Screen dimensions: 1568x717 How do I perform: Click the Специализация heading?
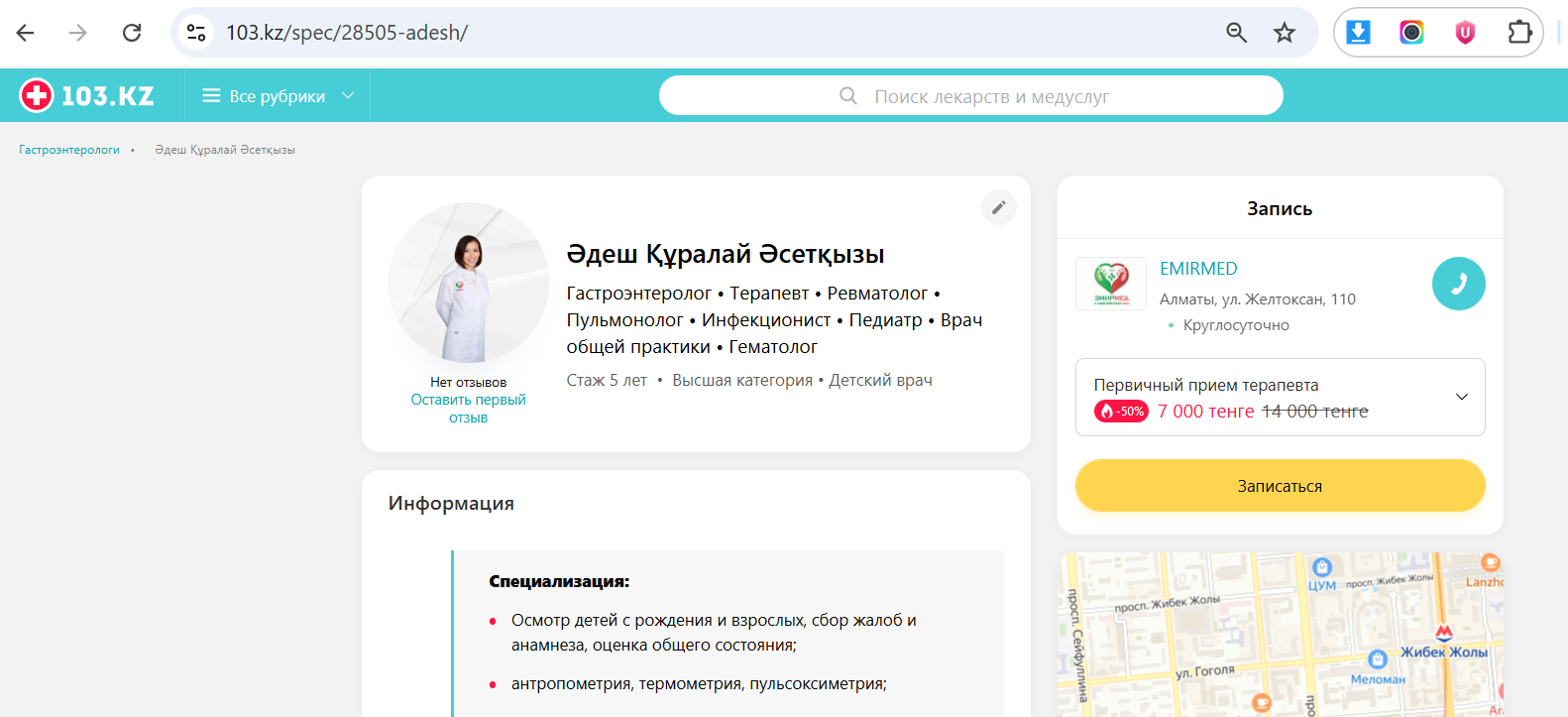pyautogui.click(x=559, y=581)
